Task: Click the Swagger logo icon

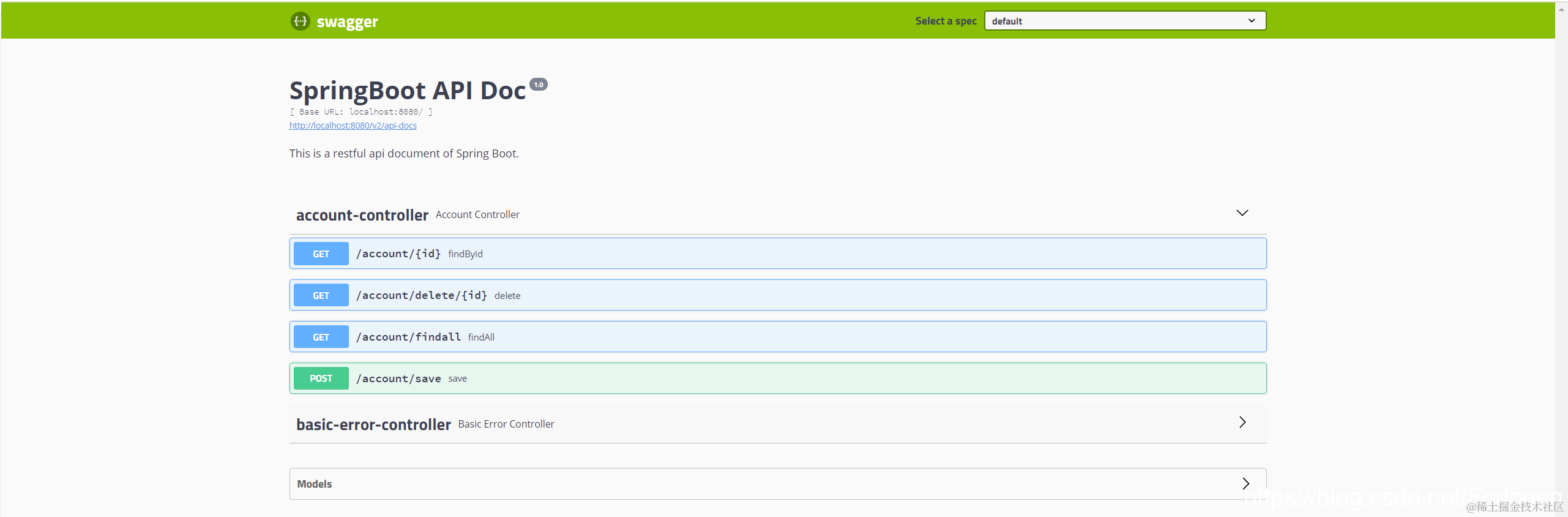Action: tap(300, 21)
